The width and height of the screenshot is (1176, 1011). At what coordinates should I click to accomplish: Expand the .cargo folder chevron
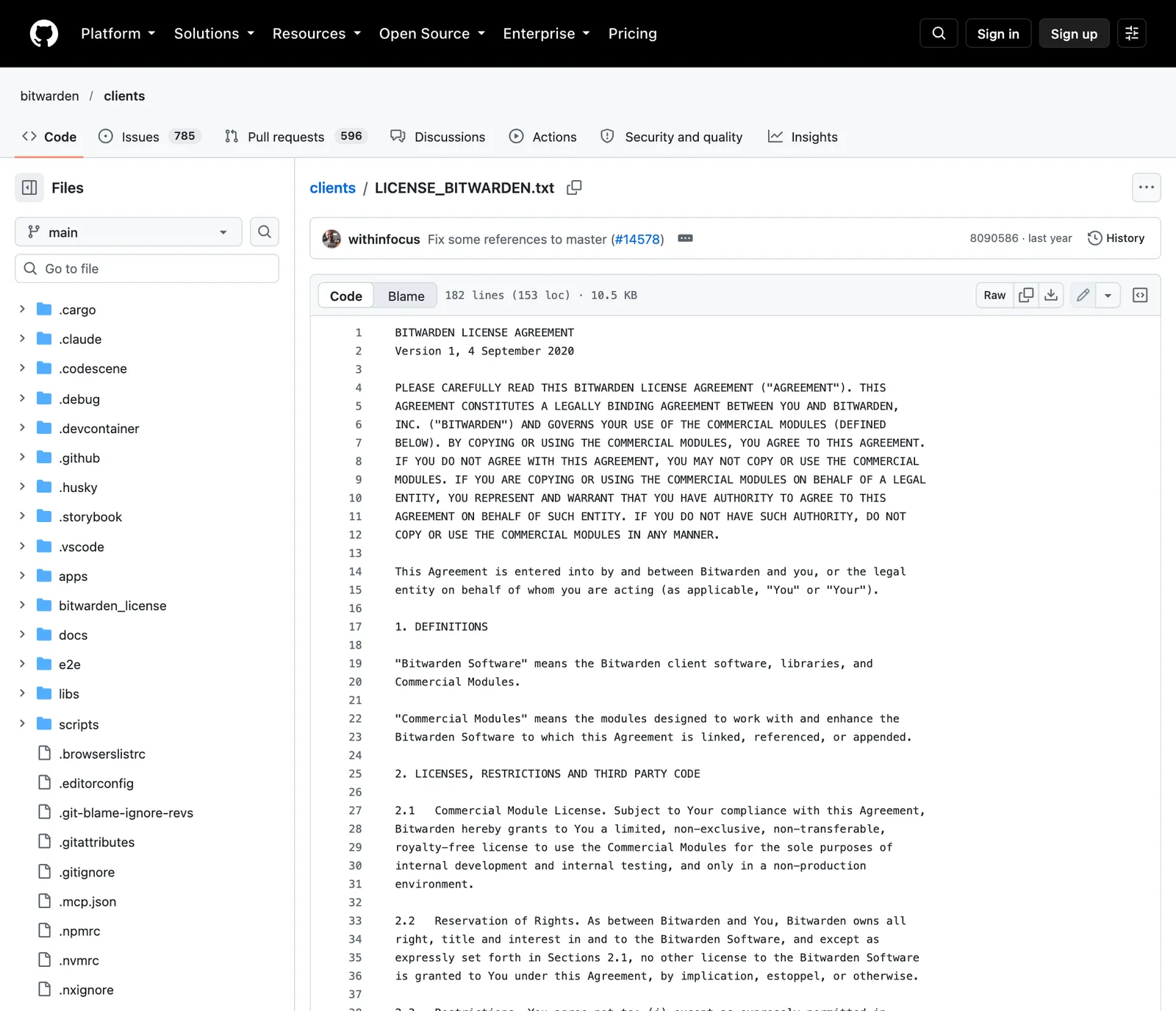click(x=22, y=310)
